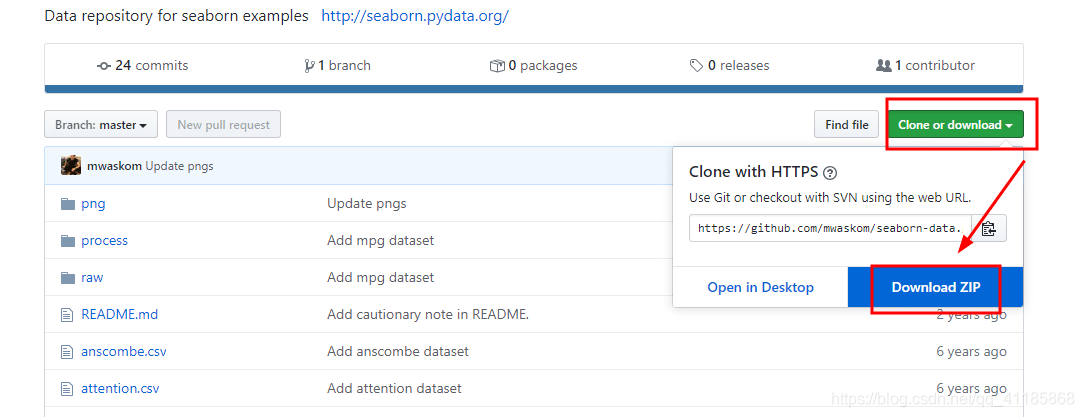Open the png row's Update pngs message
The image size is (1084, 417).
coord(366,203)
